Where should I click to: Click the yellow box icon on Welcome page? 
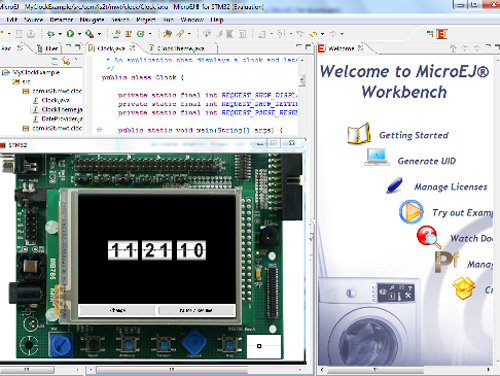point(463,288)
